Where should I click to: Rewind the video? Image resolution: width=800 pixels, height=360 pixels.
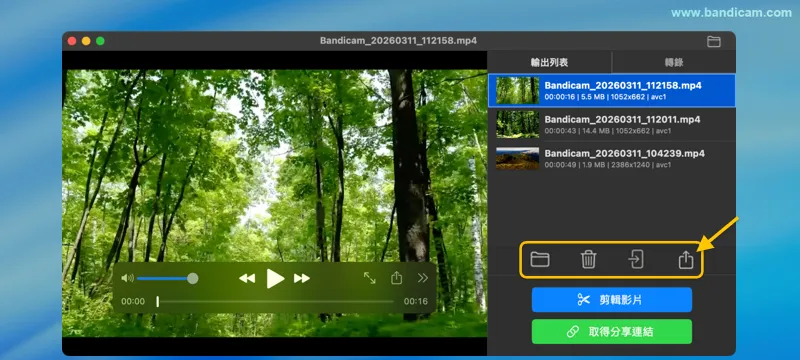point(247,278)
